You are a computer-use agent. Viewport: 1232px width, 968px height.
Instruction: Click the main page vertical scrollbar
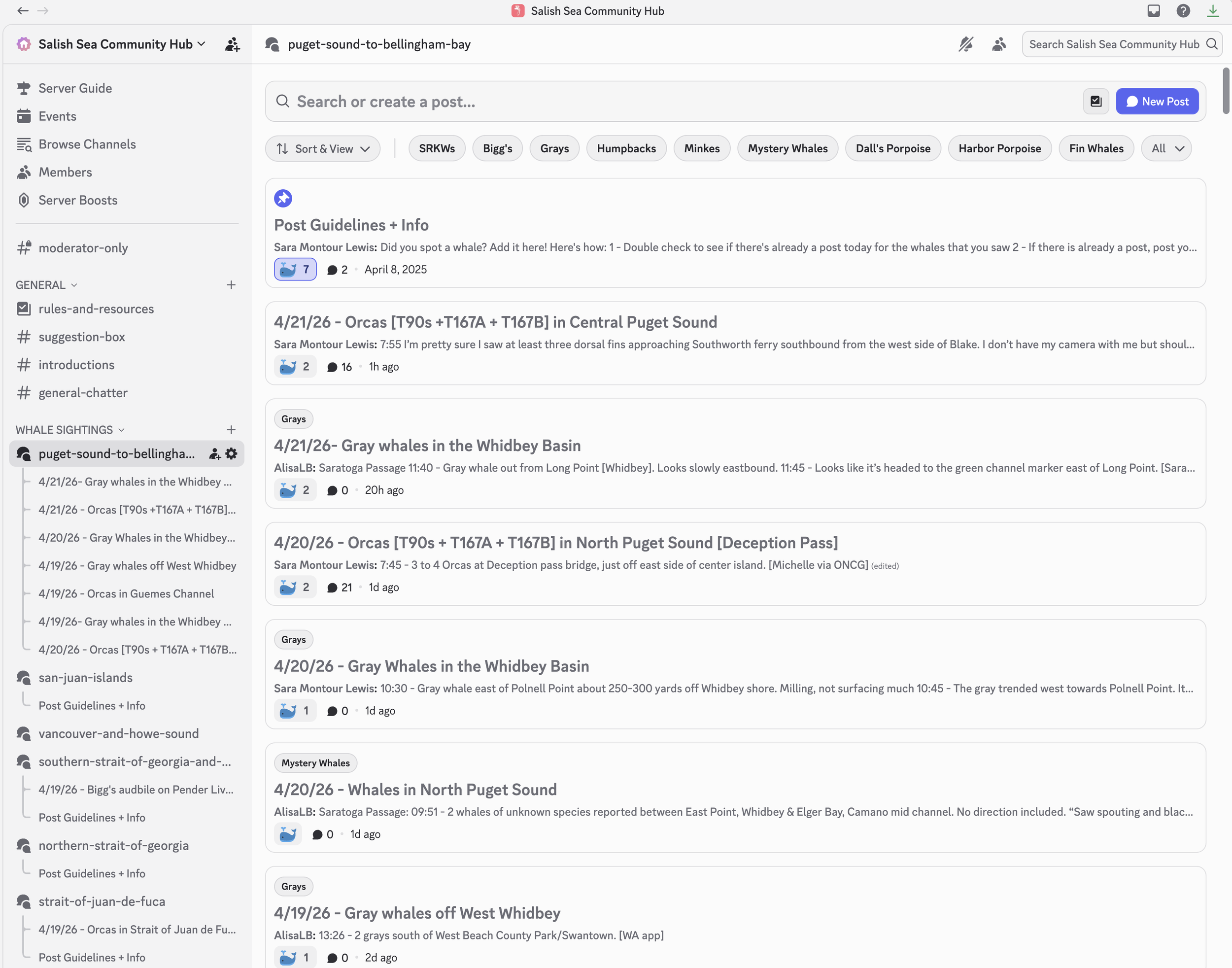[1226, 91]
